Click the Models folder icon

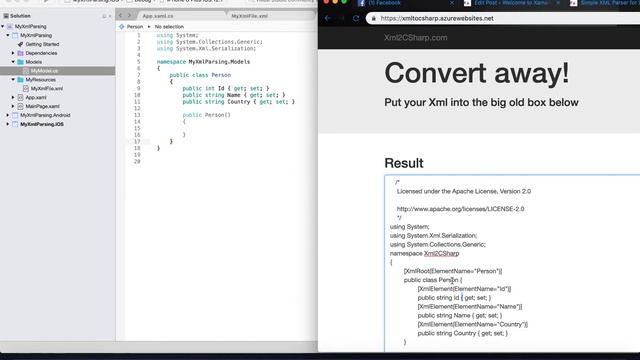pyautogui.click(x=20, y=62)
